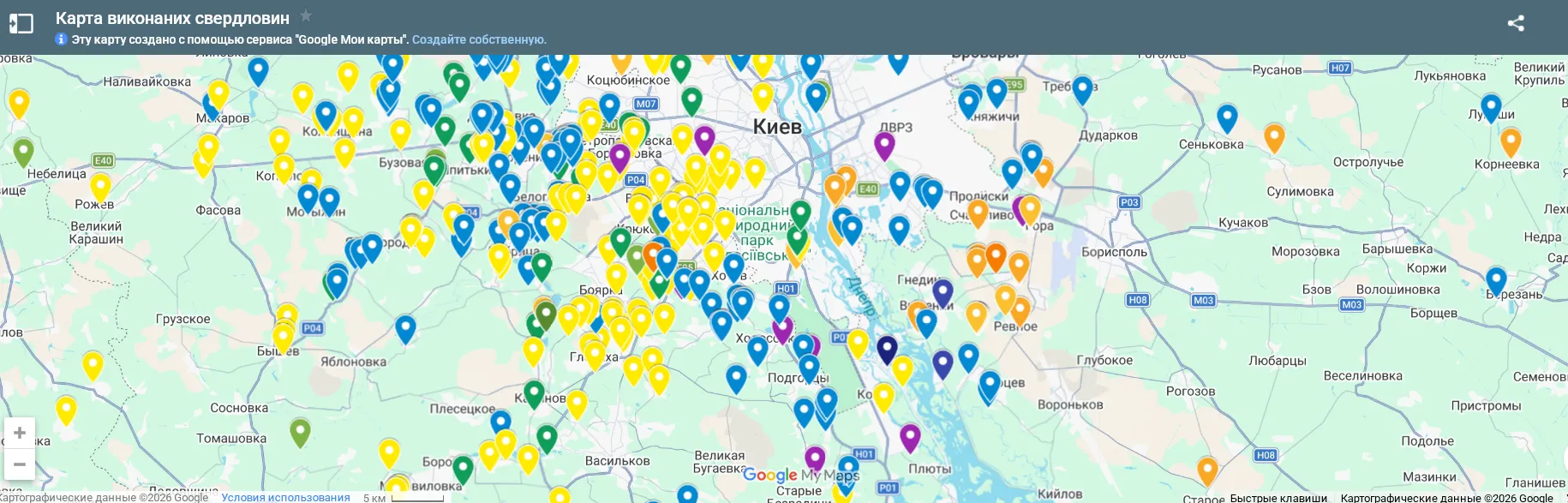Select the blue marker above Сеньковка
The height and width of the screenshot is (503, 1568).
[x=1227, y=119]
